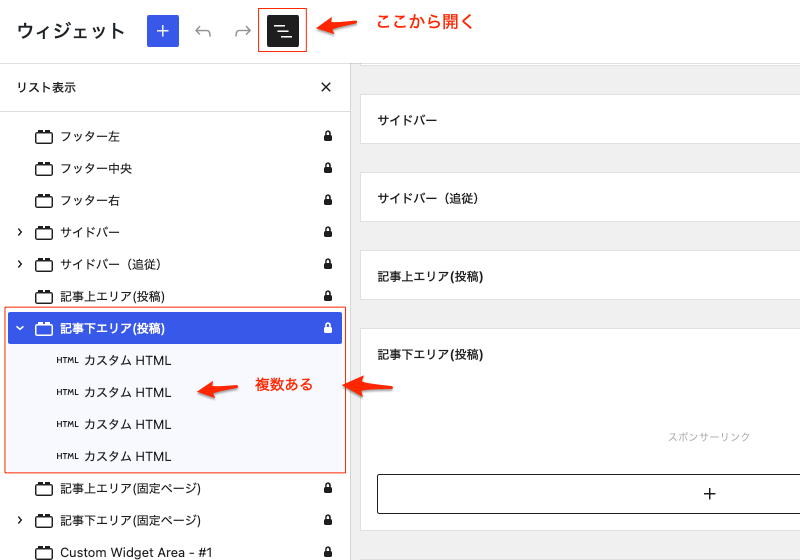Screen dimensions: 800x560
Task: Click lock icon on selected 記事下エリア(投稿) row
Action: 328,328
